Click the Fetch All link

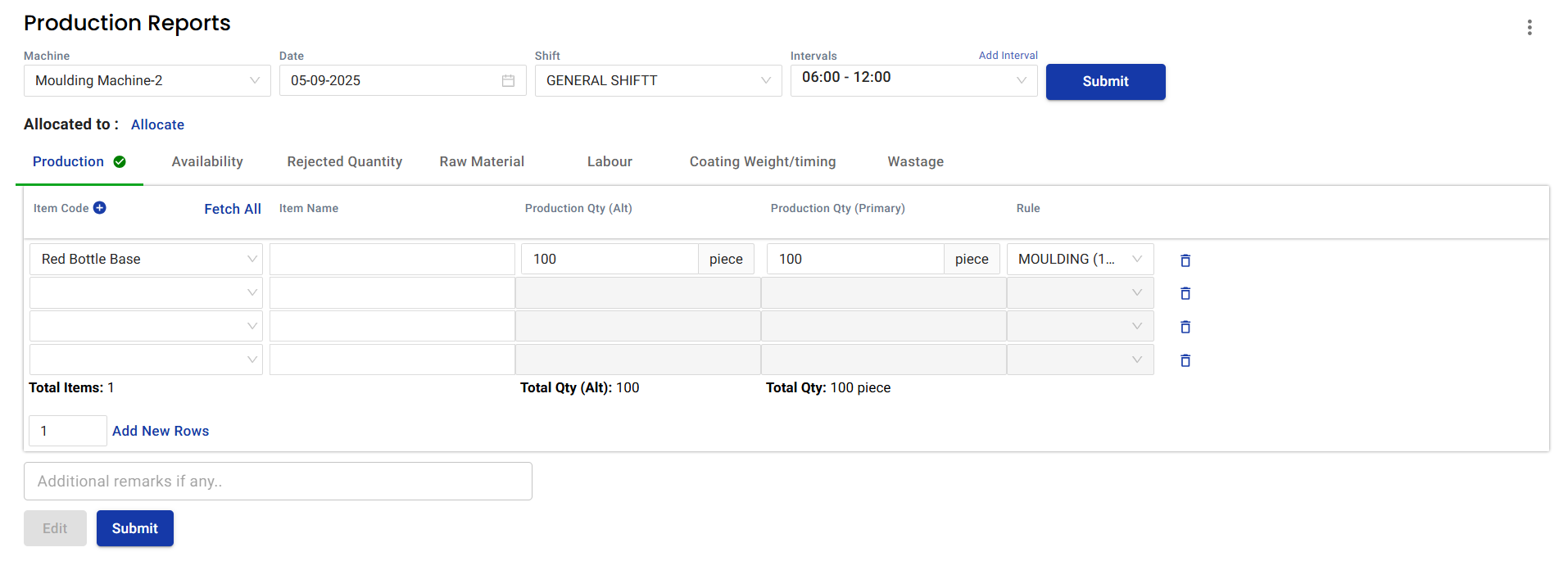tap(233, 209)
